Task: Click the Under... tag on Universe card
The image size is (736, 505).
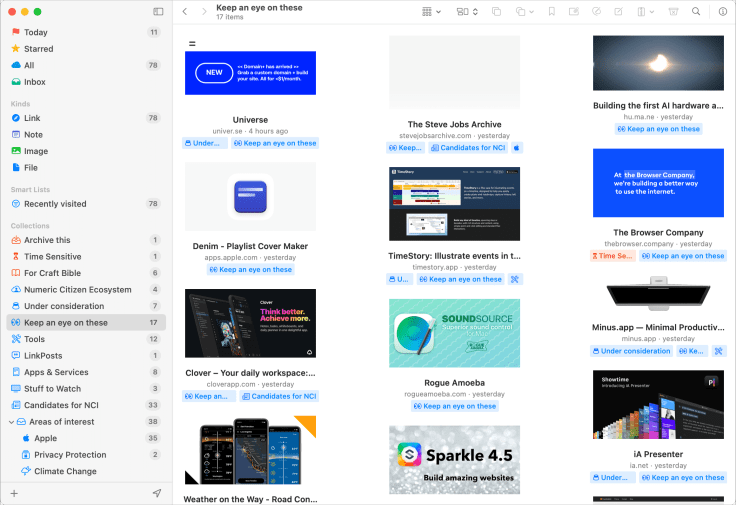Action: 205,143
